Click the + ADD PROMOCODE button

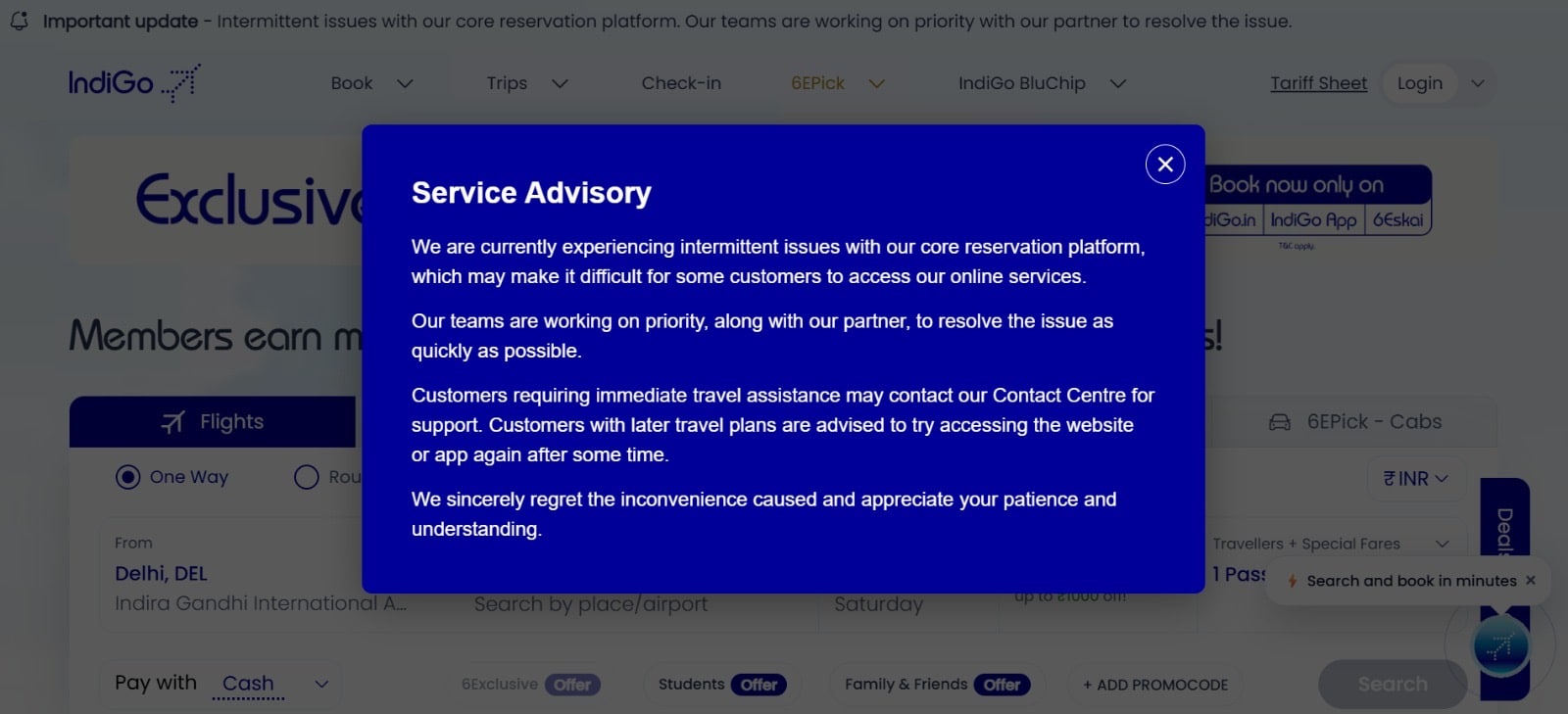1154,685
